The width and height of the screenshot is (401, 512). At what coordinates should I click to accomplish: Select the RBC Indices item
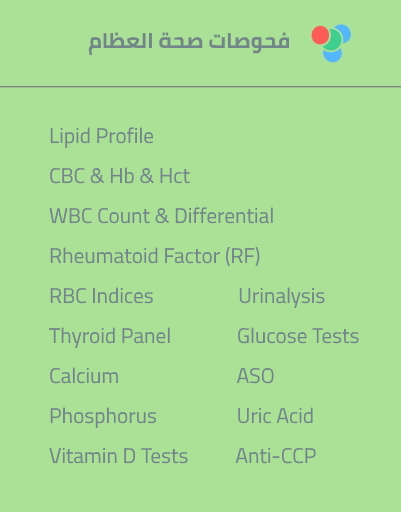(101, 296)
